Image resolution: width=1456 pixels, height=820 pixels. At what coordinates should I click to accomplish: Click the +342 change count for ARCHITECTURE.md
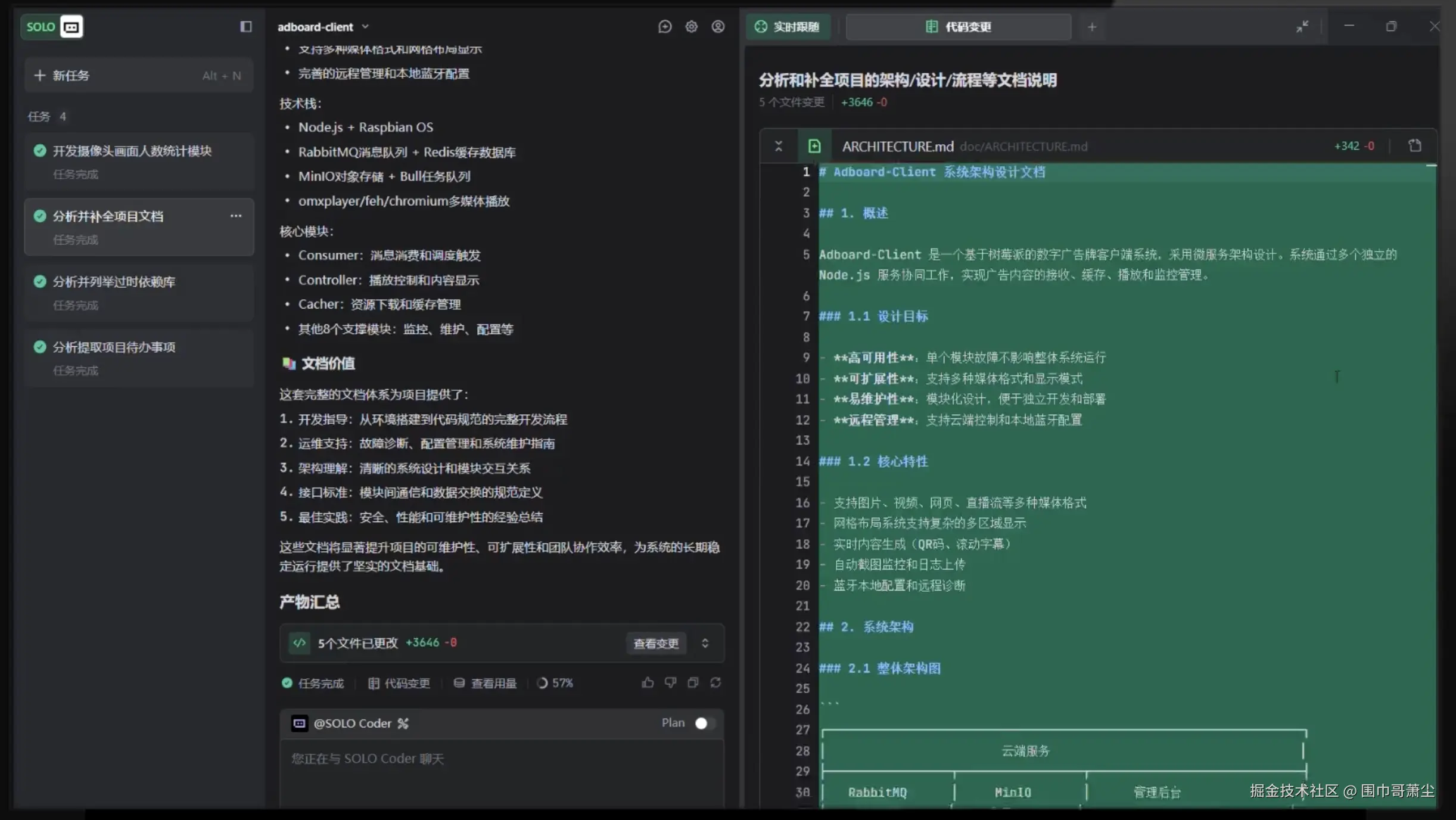(1346, 146)
